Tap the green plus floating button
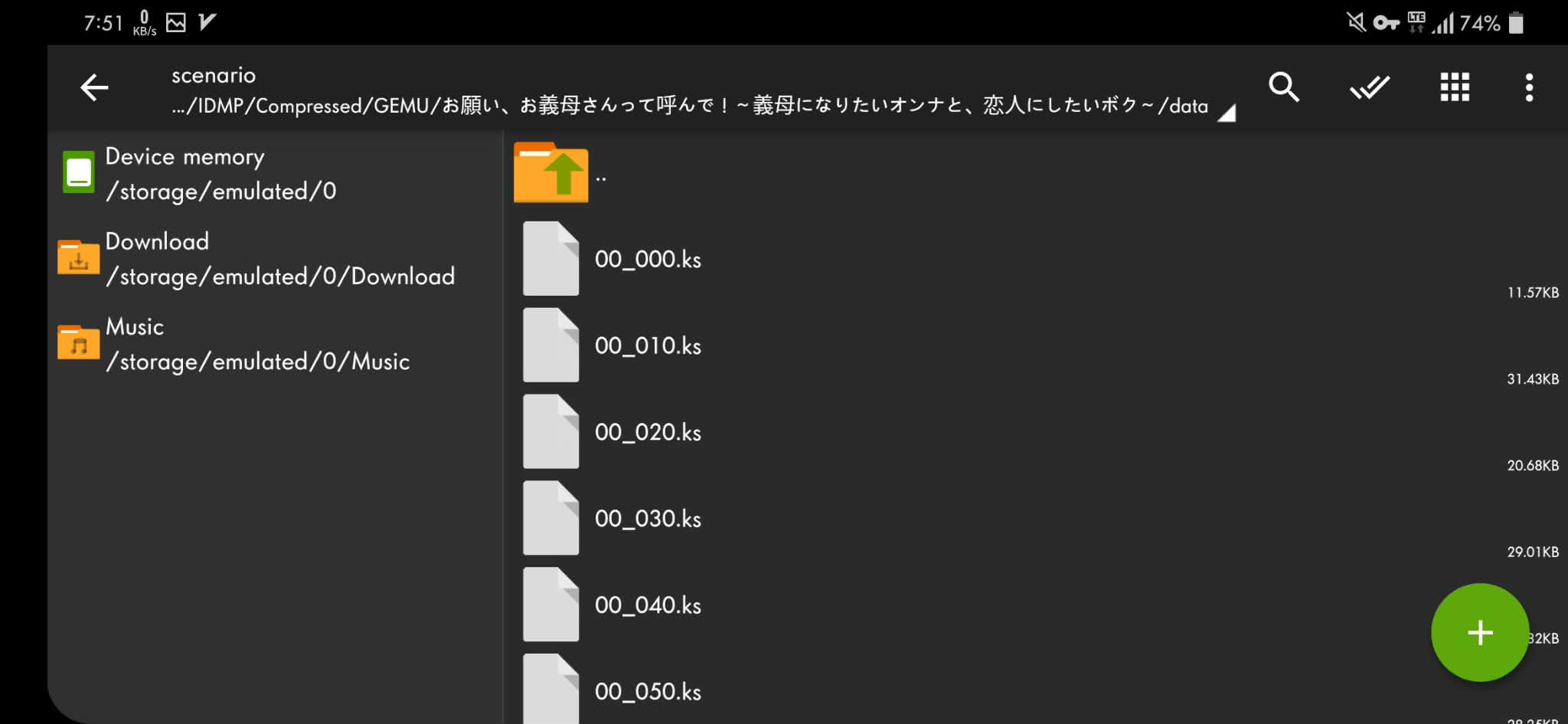 click(x=1479, y=632)
